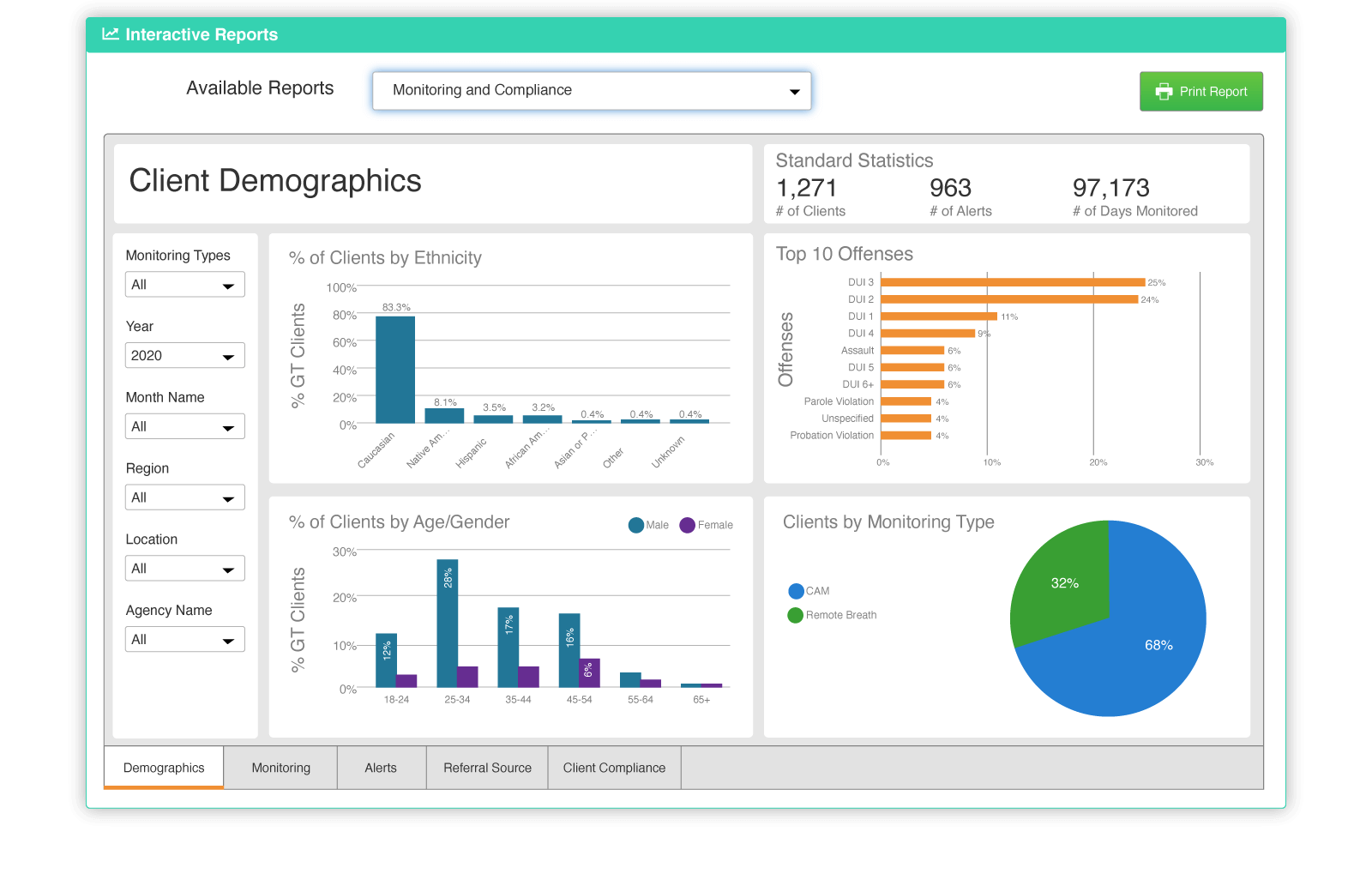Click the Hispanic 3.5% ethnicity bar
The height and width of the screenshot is (886, 1372).
493,419
